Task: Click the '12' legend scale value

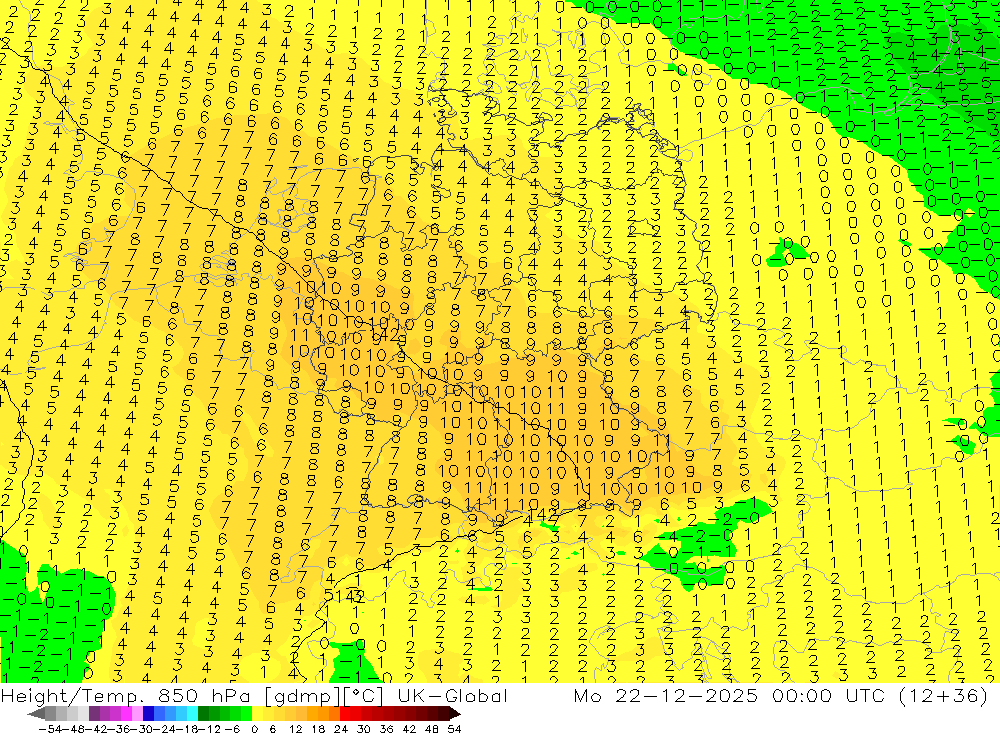Action: pyautogui.click(x=296, y=729)
